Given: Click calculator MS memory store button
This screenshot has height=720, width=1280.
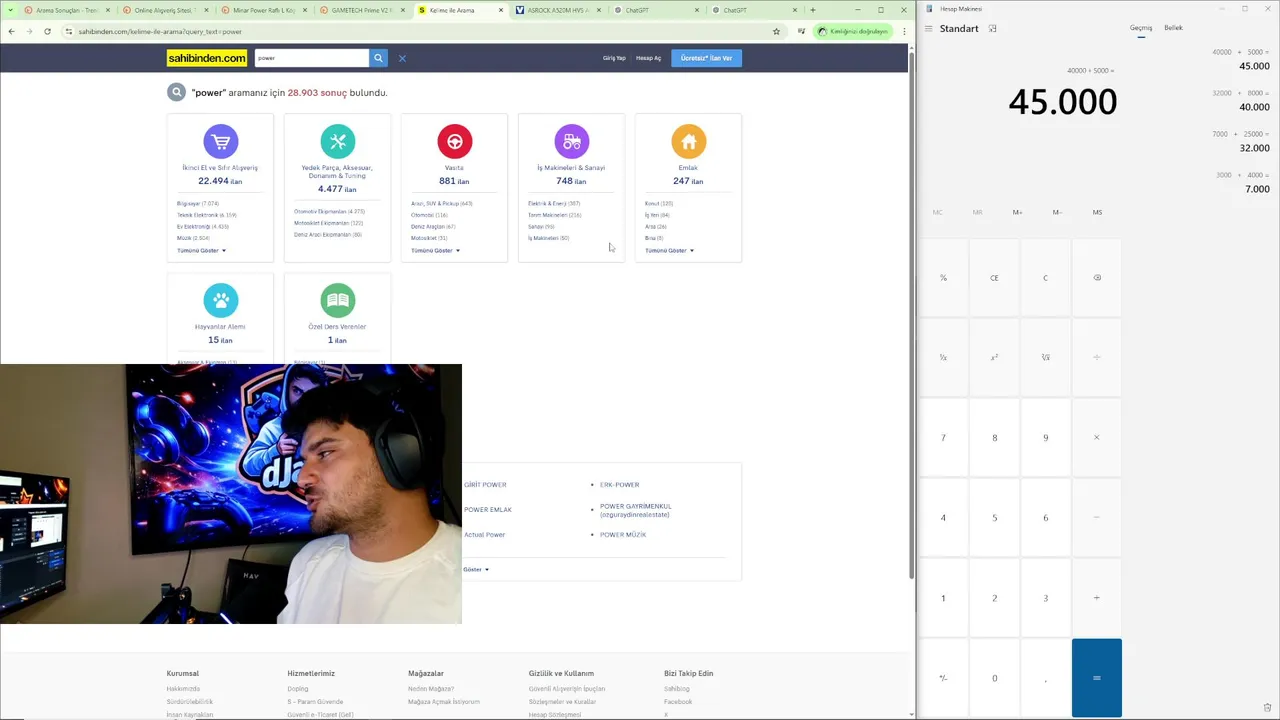Looking at the screenshot, I should pos(1097,212).
